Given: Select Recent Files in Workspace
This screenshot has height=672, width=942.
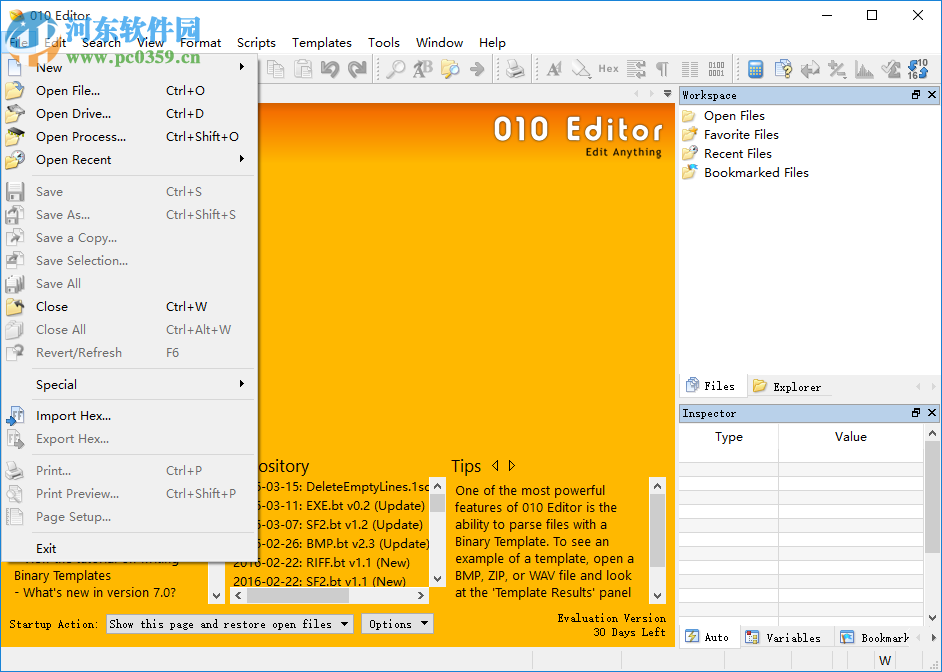Looking at the screenshot, I should coord(738,154).
